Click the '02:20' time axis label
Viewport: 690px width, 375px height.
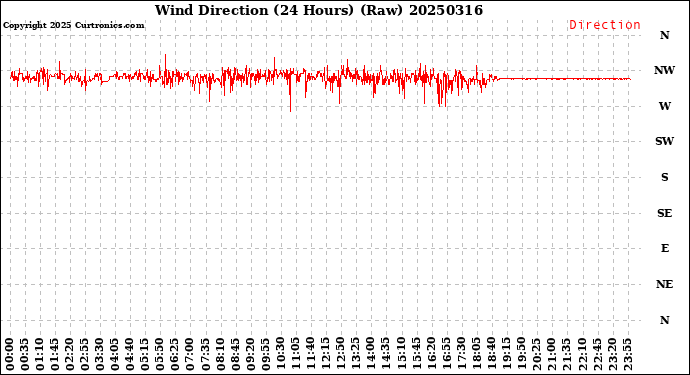70,355
